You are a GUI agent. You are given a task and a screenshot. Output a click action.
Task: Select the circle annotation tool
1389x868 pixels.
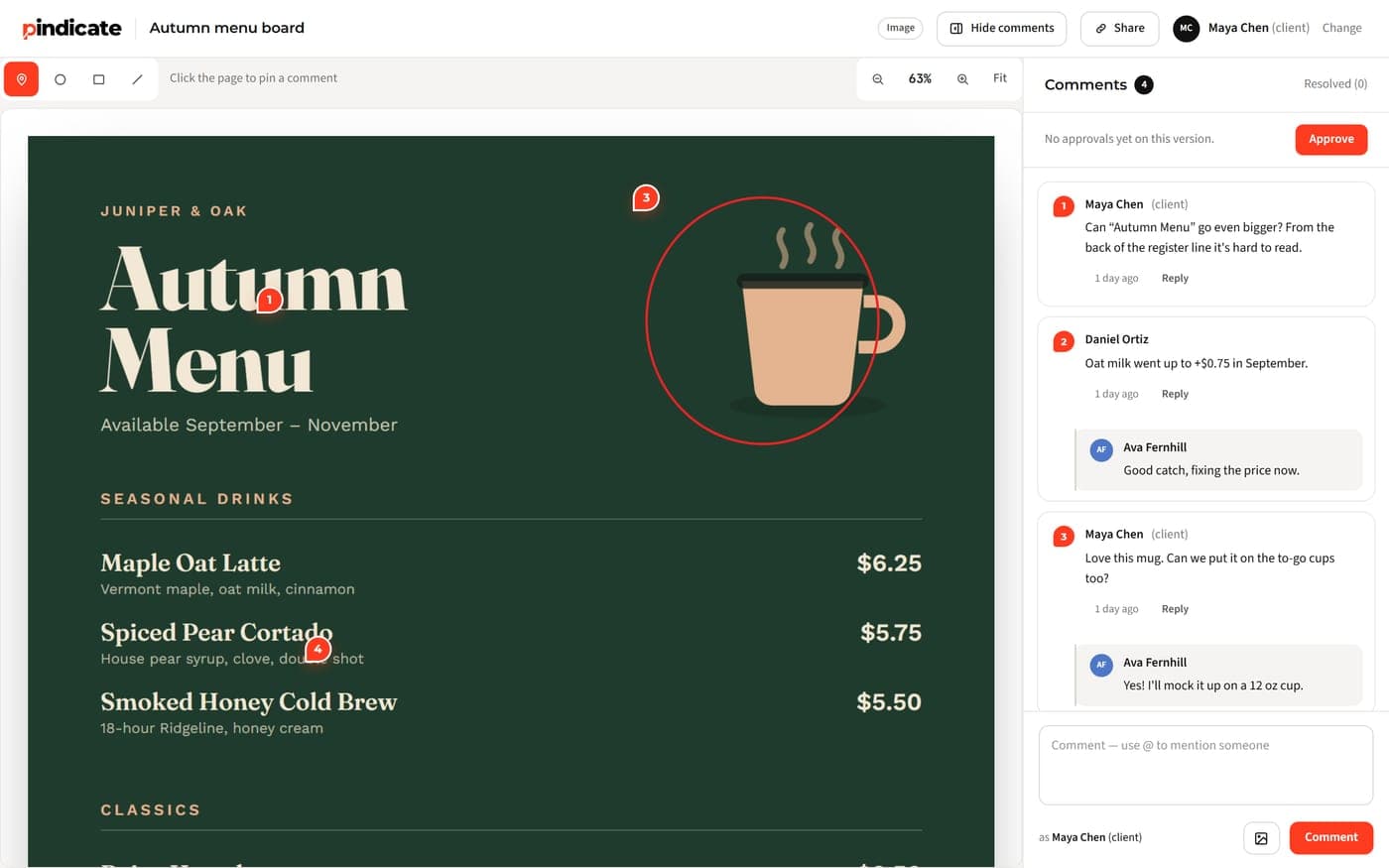point(61,78)
